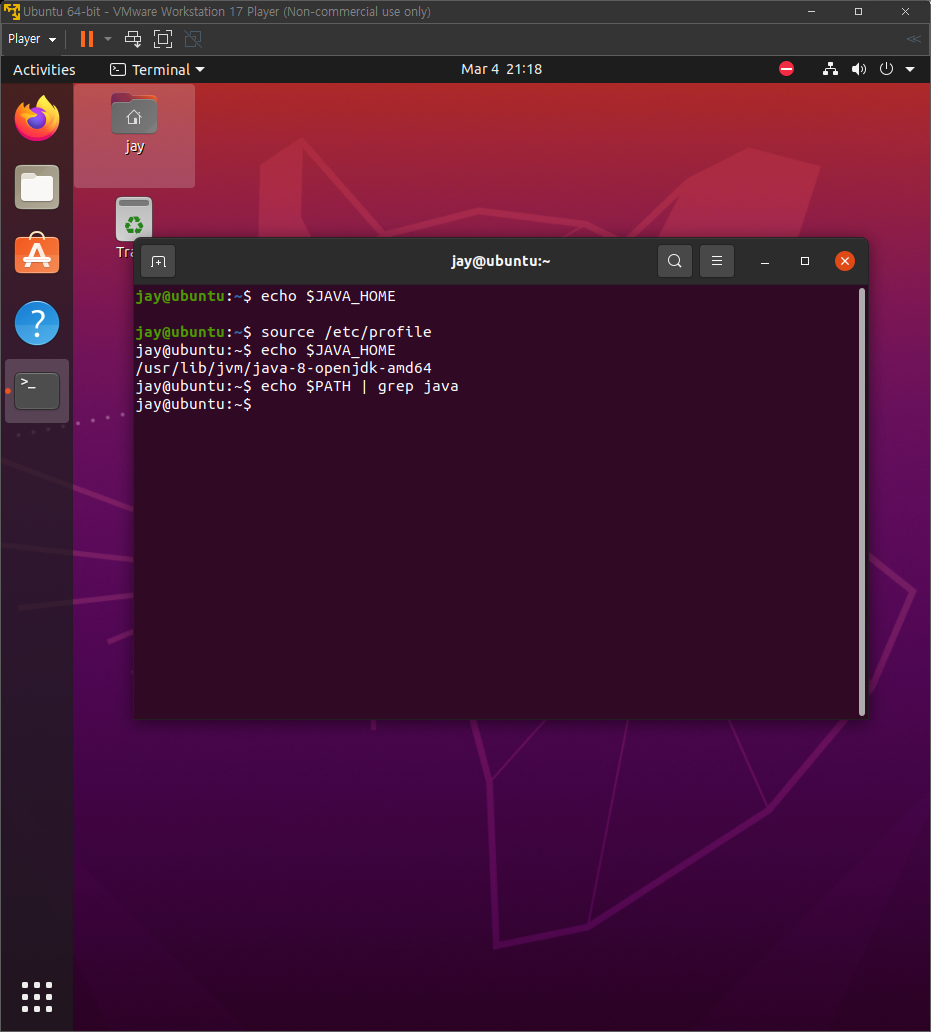Screen dimensions: 931x1032
Task: Close the terminal window
Action: (845, 261)
